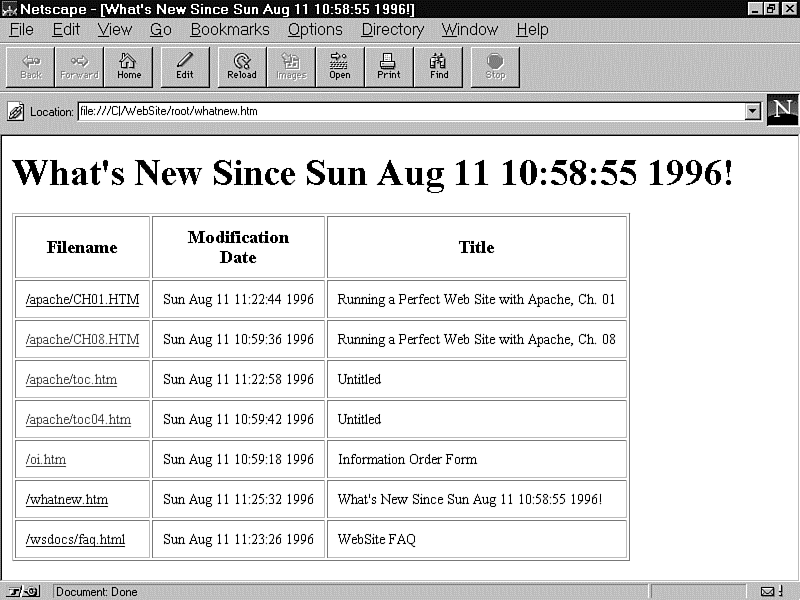Viewport: 800px width, 600px height.
Task: Open the Options menu
Action: 315,30
